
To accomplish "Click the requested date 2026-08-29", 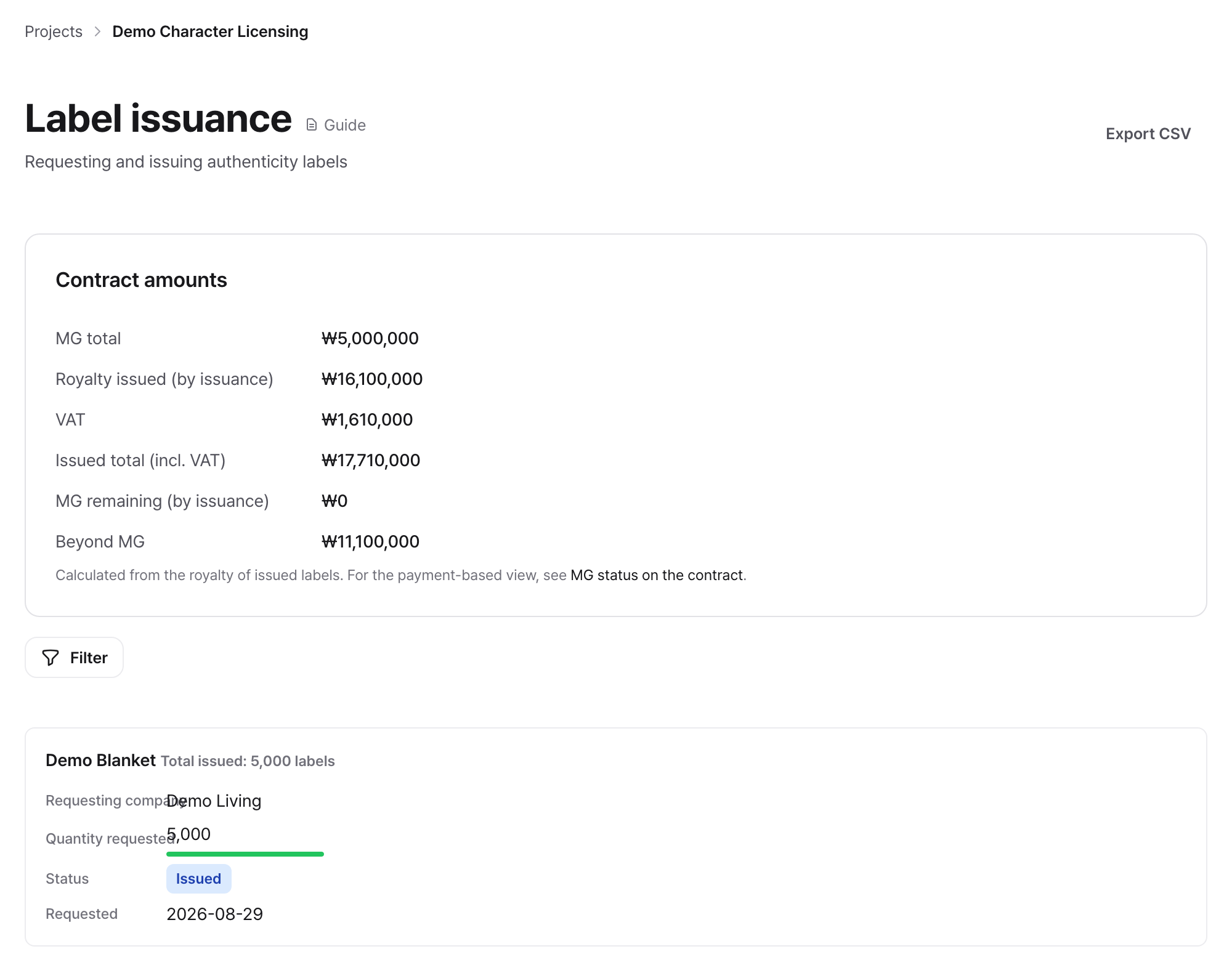I will click(215, 914).
